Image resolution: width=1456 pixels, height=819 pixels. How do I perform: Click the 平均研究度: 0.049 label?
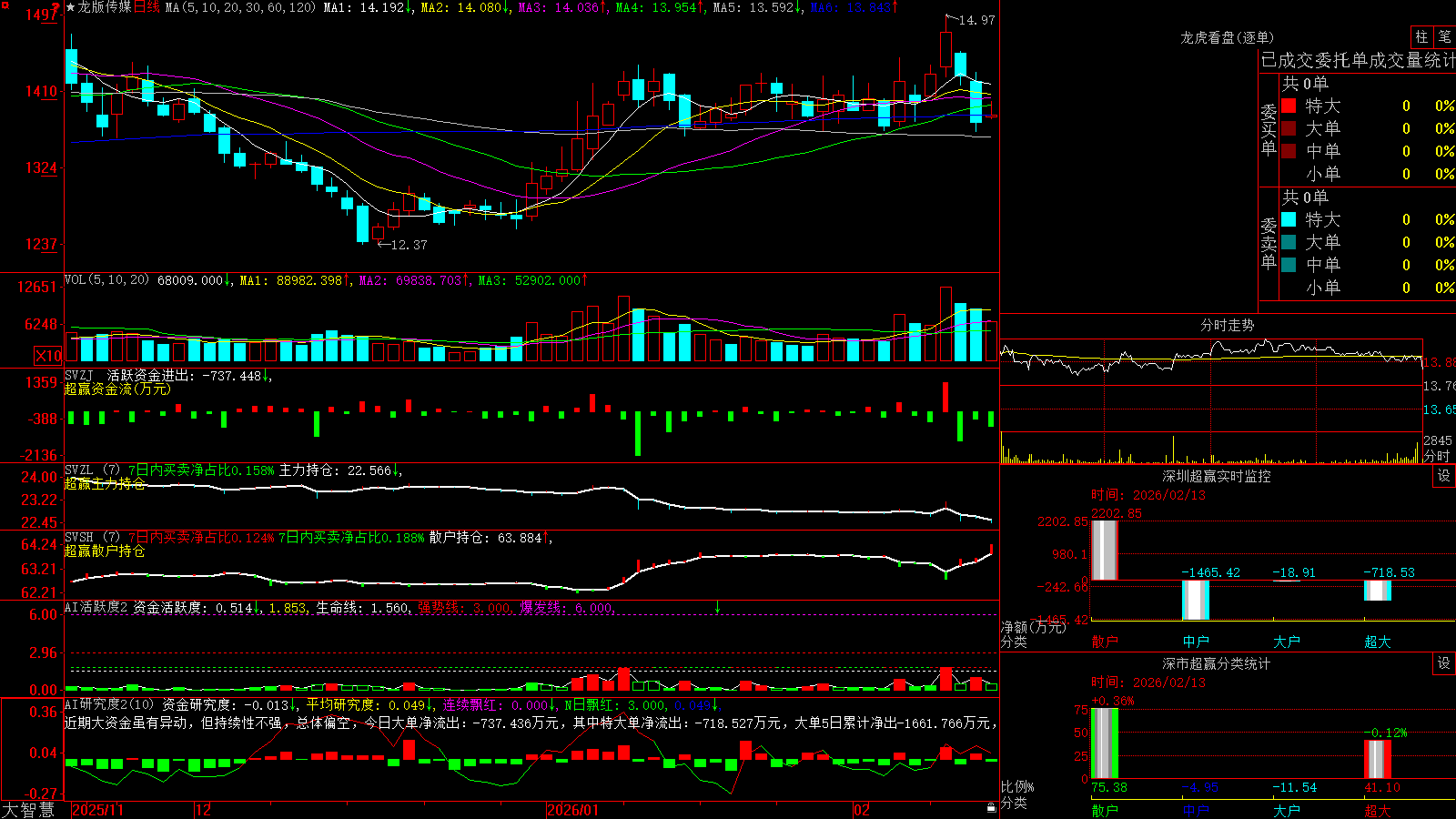pos(366,704)
